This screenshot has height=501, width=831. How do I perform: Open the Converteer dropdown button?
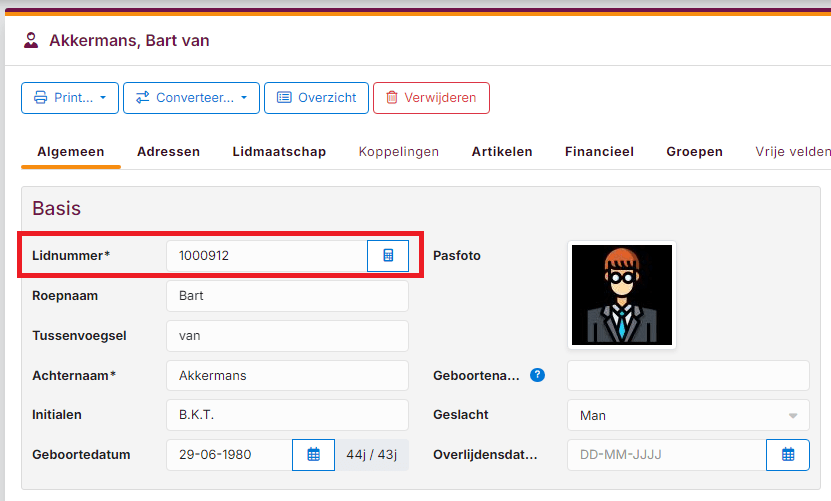point(191,98)
